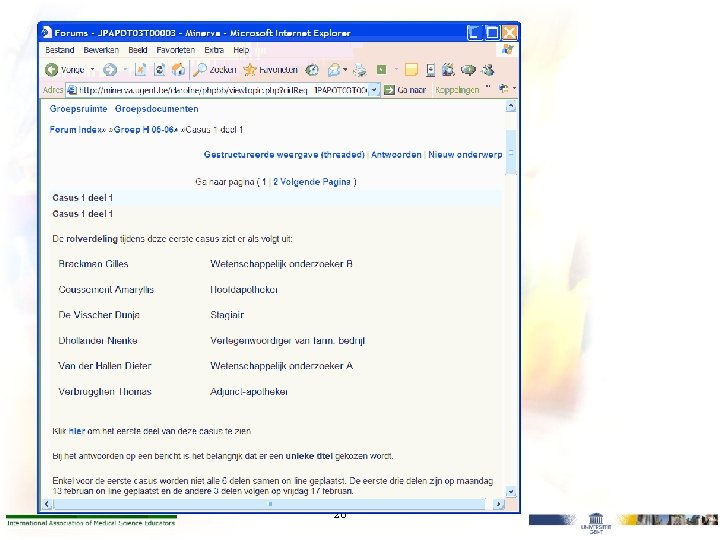Expand the Koppelingen chevron overflow
The image size is (720, 540).
point(488,86)
